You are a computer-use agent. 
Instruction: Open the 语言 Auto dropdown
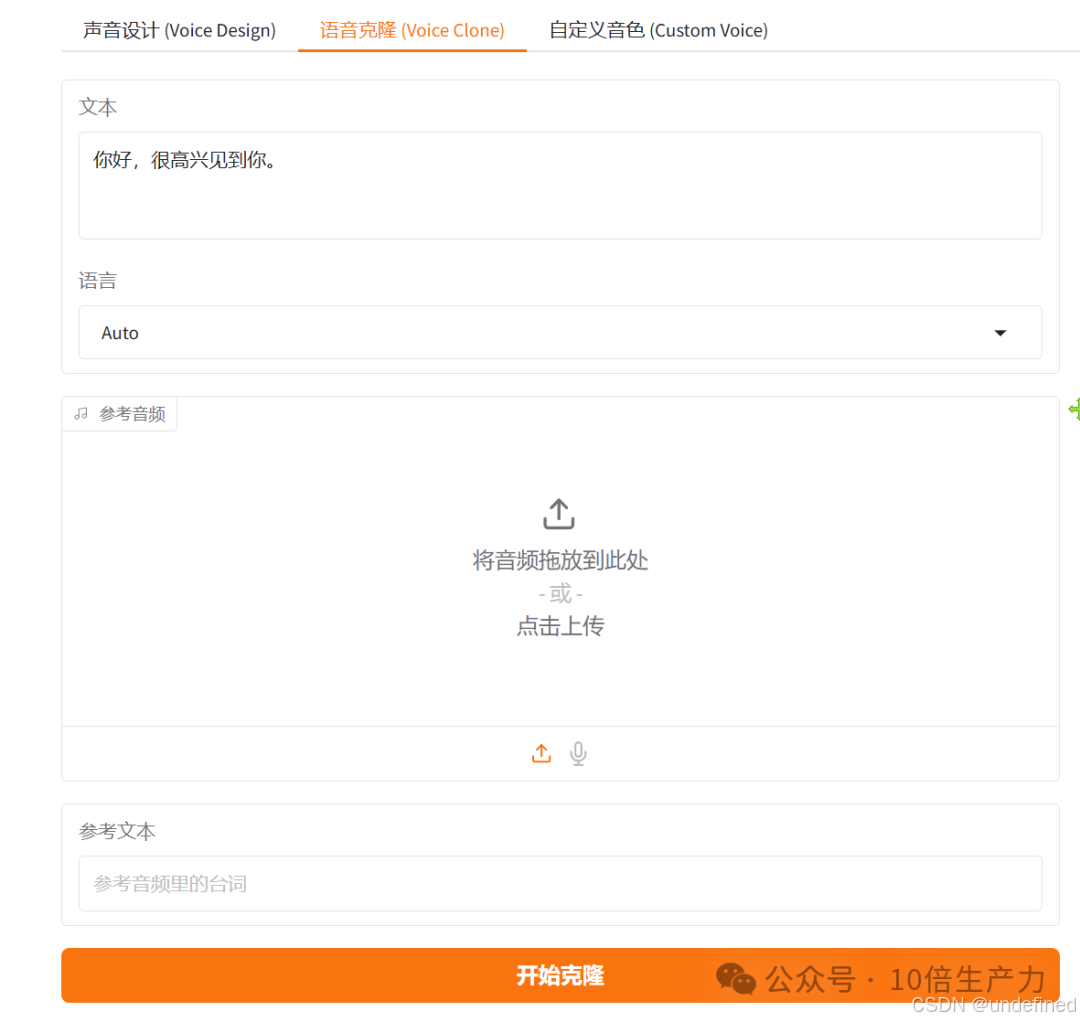coord(560,333)
